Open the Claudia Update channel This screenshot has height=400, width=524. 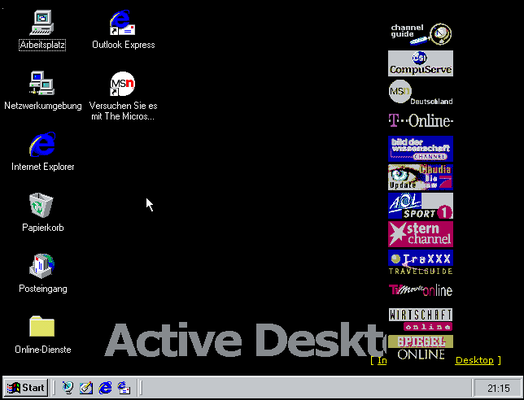(421, 177)
